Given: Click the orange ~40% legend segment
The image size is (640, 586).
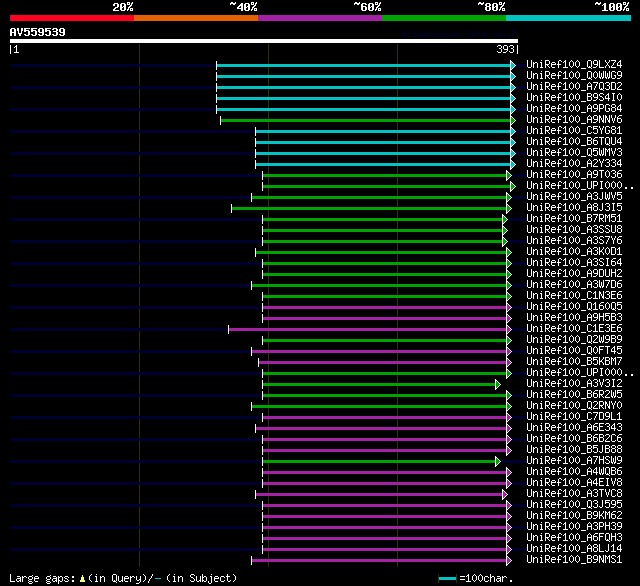Looking at the screenshot, I should tap(196, 18).
